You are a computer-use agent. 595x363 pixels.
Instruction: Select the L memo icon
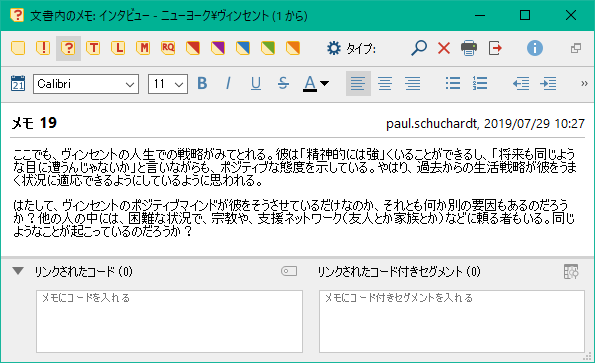coord(118,48)
